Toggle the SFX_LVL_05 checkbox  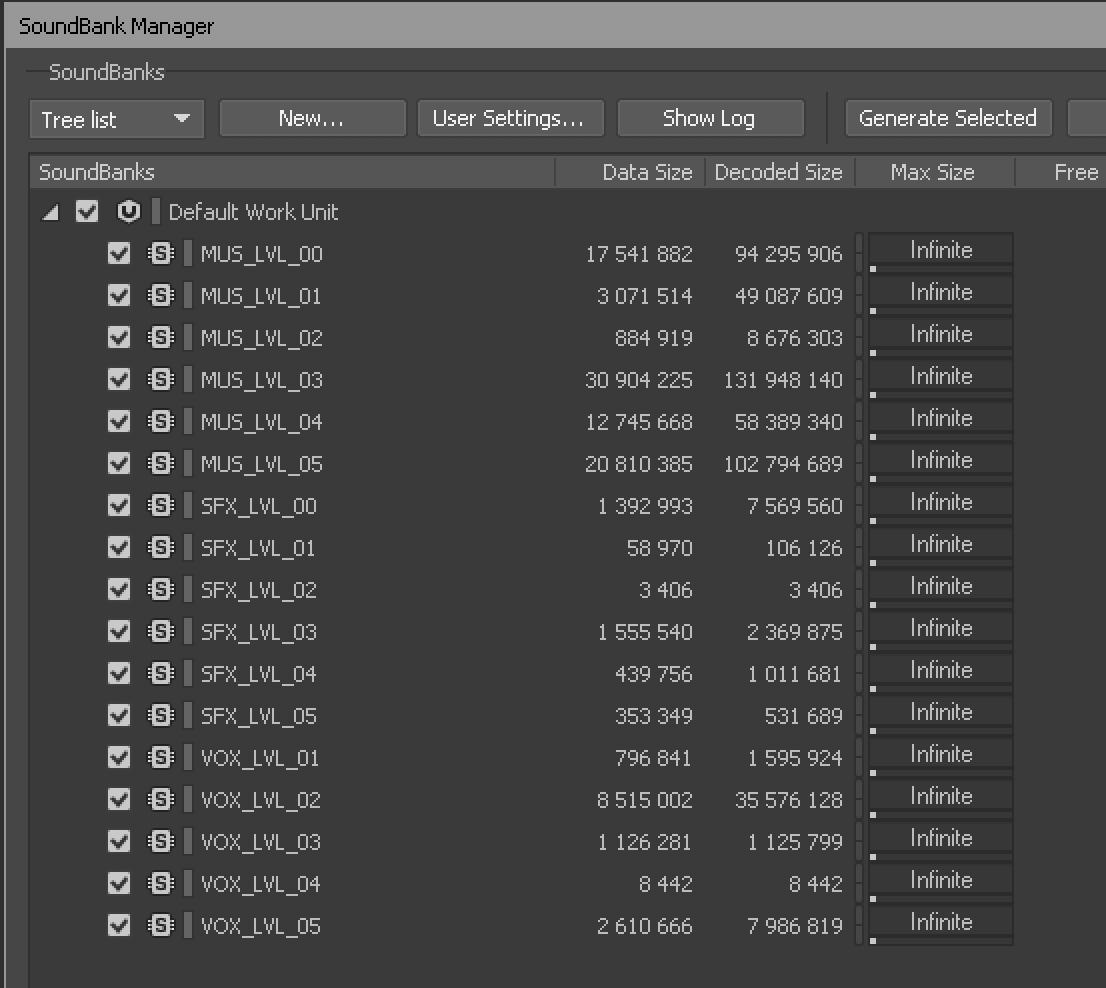(x=119, y=715)
